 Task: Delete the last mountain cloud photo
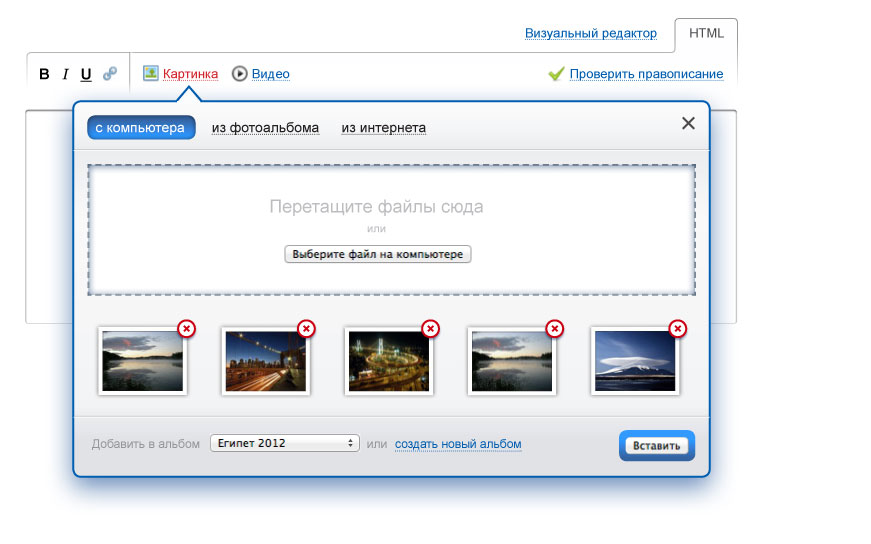(678, 328)
